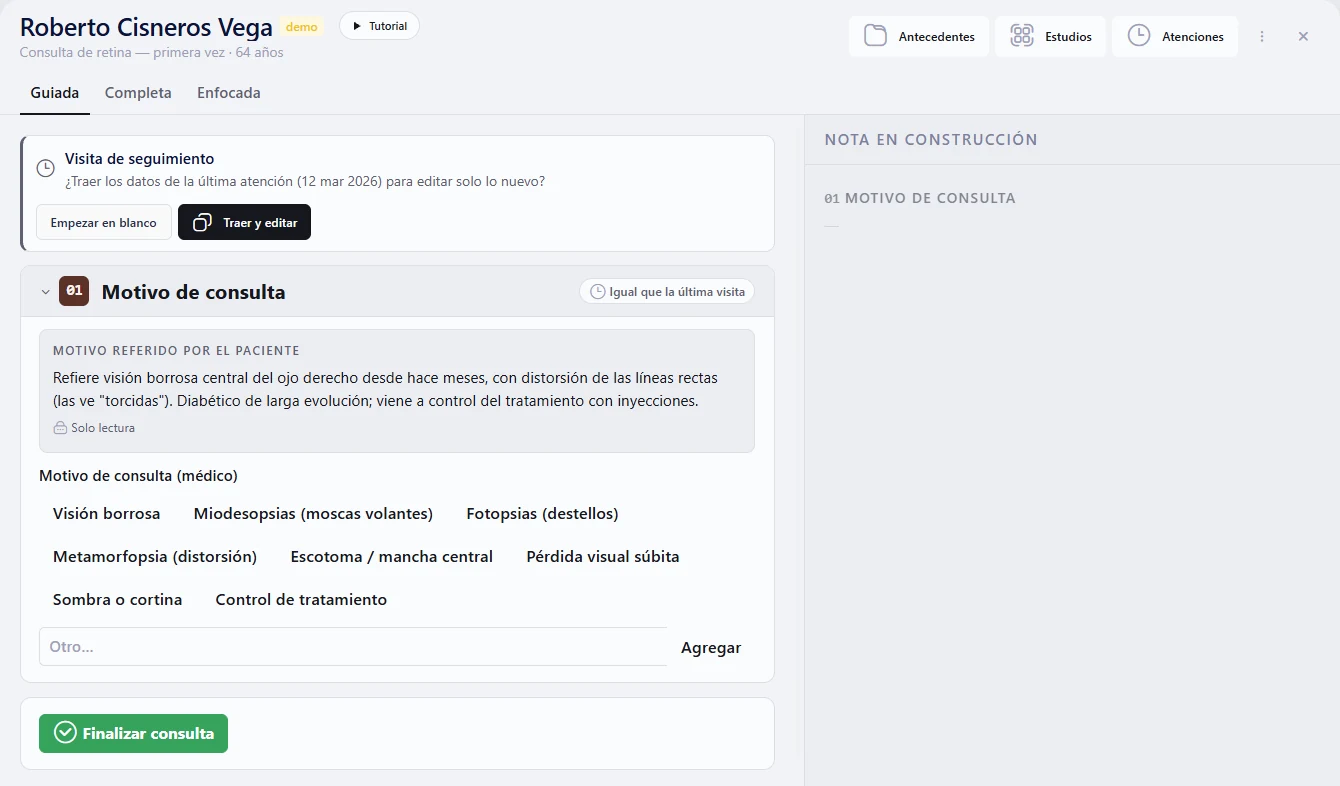This screenshot has height=786, width=1340.
Task: Focus the Otro... text field
Action: coord(353,647)
